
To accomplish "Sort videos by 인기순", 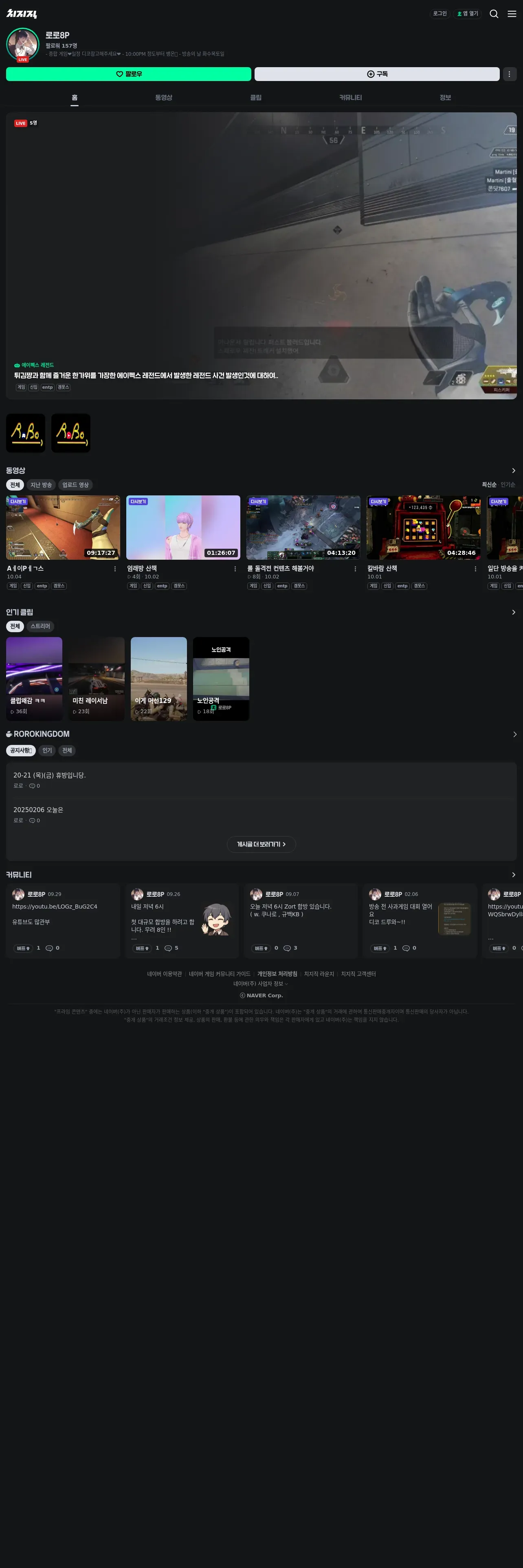I will [x=508, y=484].
